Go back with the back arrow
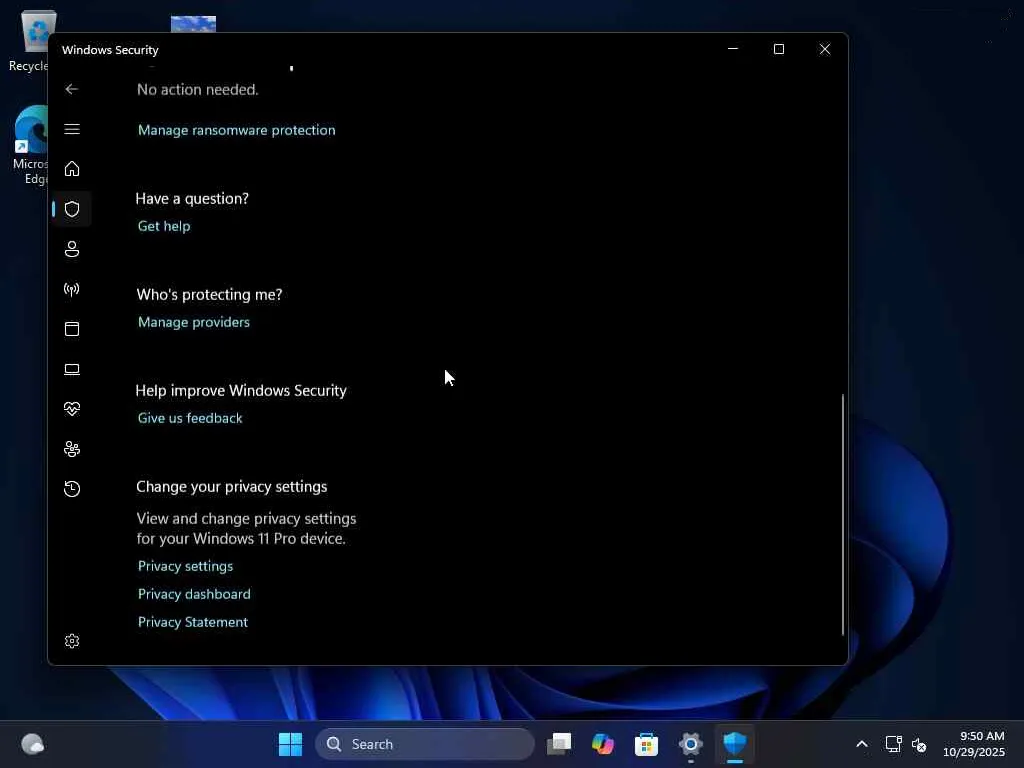 pyautogui.click(x=72, y=89)
